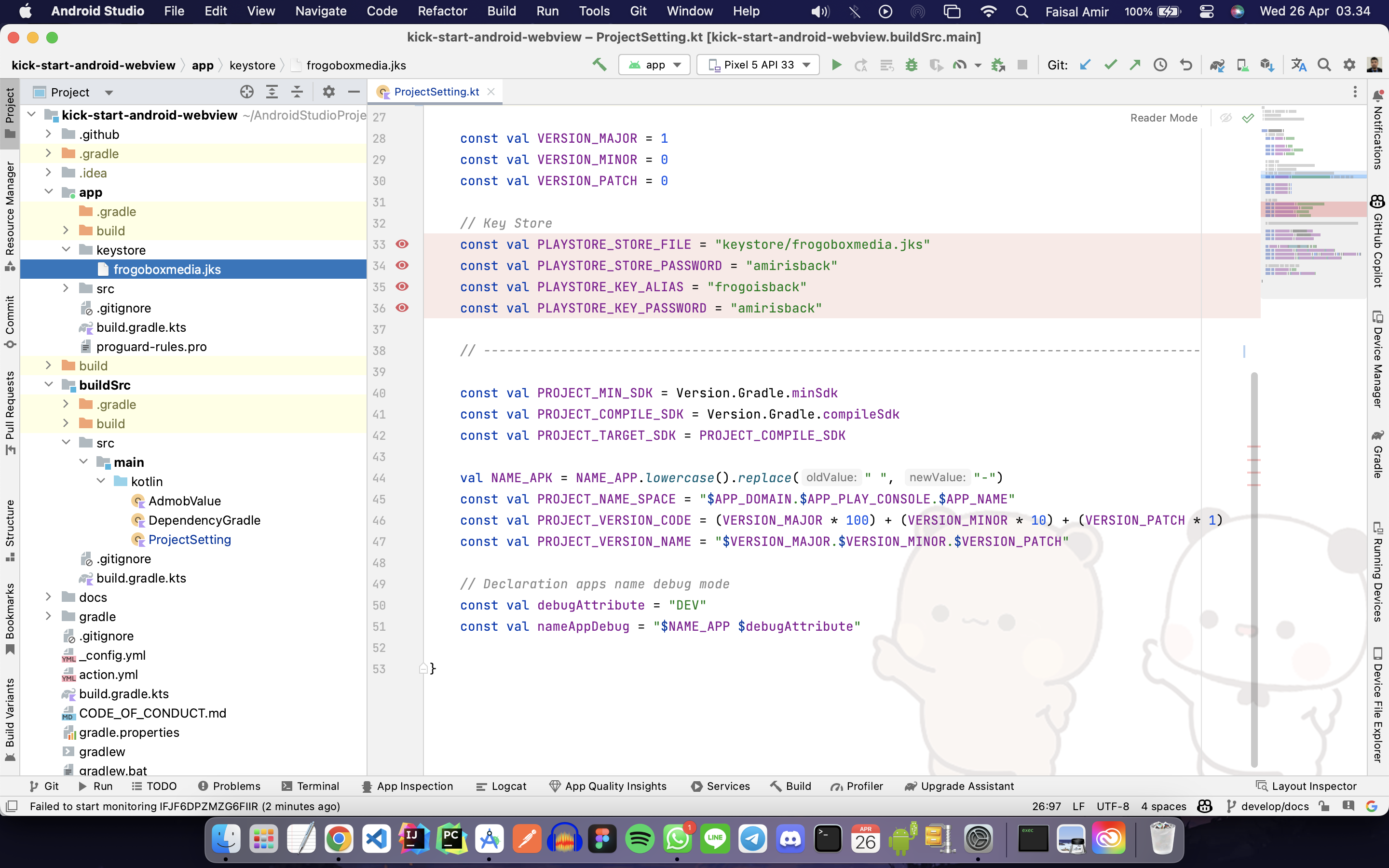
Task: Sync project with Gradle files icon
Action: 1217,65
